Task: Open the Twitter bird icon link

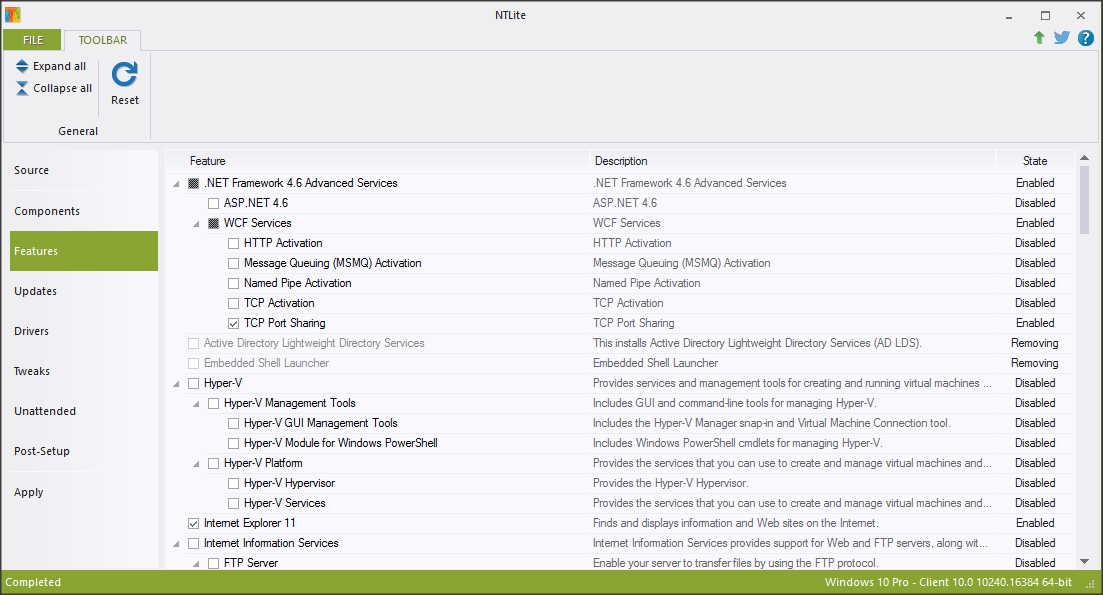Action: (1062, 38)
